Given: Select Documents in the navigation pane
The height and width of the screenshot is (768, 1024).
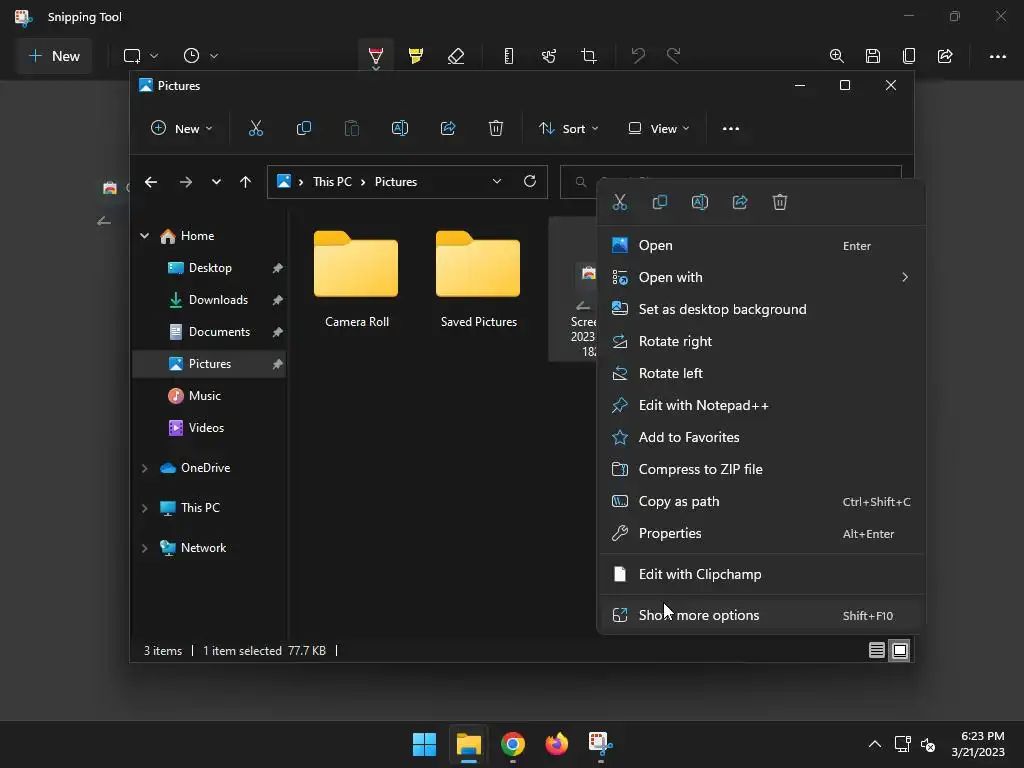Looking at the screenshot, I should pyautogui.click(x=210, y=332).
